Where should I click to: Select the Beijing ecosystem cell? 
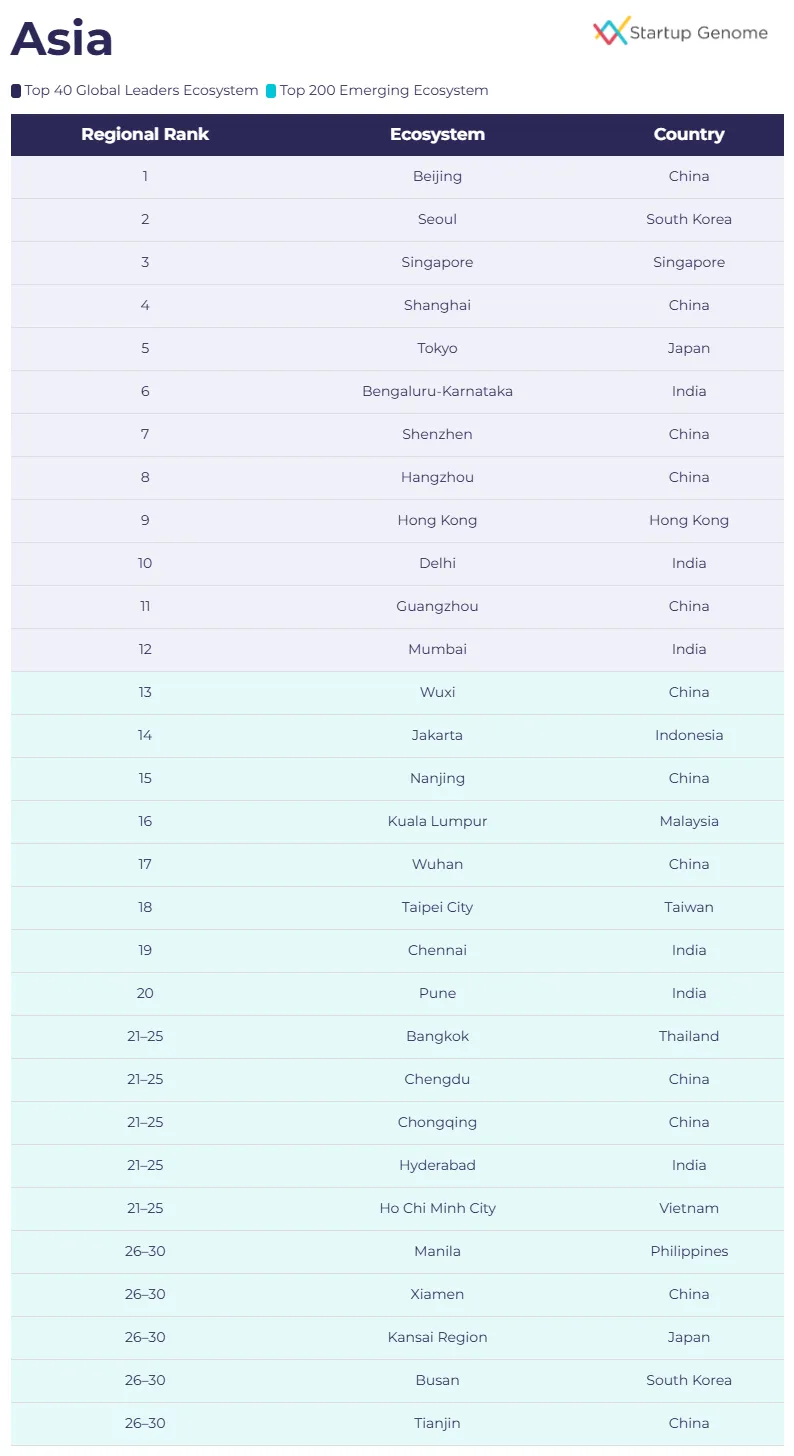(437, 177)
